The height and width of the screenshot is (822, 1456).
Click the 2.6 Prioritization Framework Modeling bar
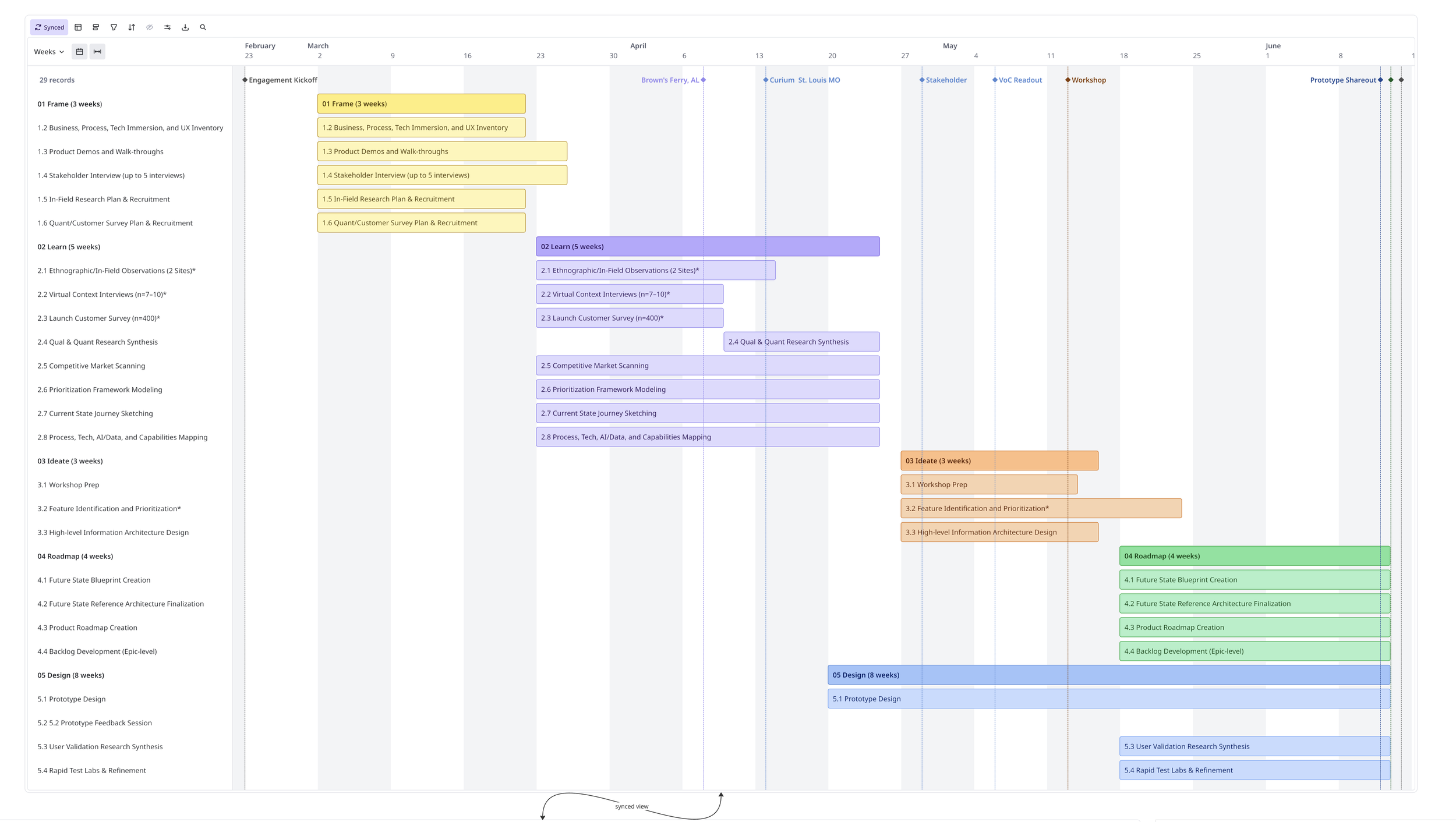pyautogui.click(x=708, y=389)
